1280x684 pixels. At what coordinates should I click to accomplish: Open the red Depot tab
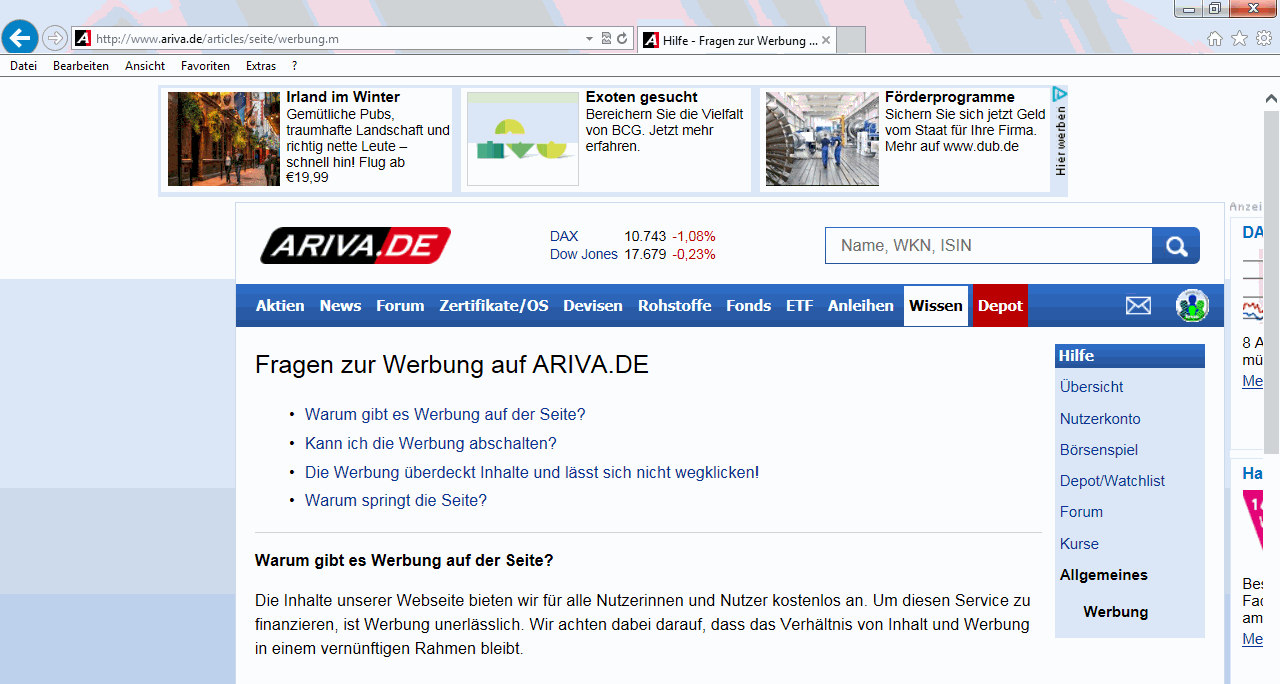(x=1000, y=306)
